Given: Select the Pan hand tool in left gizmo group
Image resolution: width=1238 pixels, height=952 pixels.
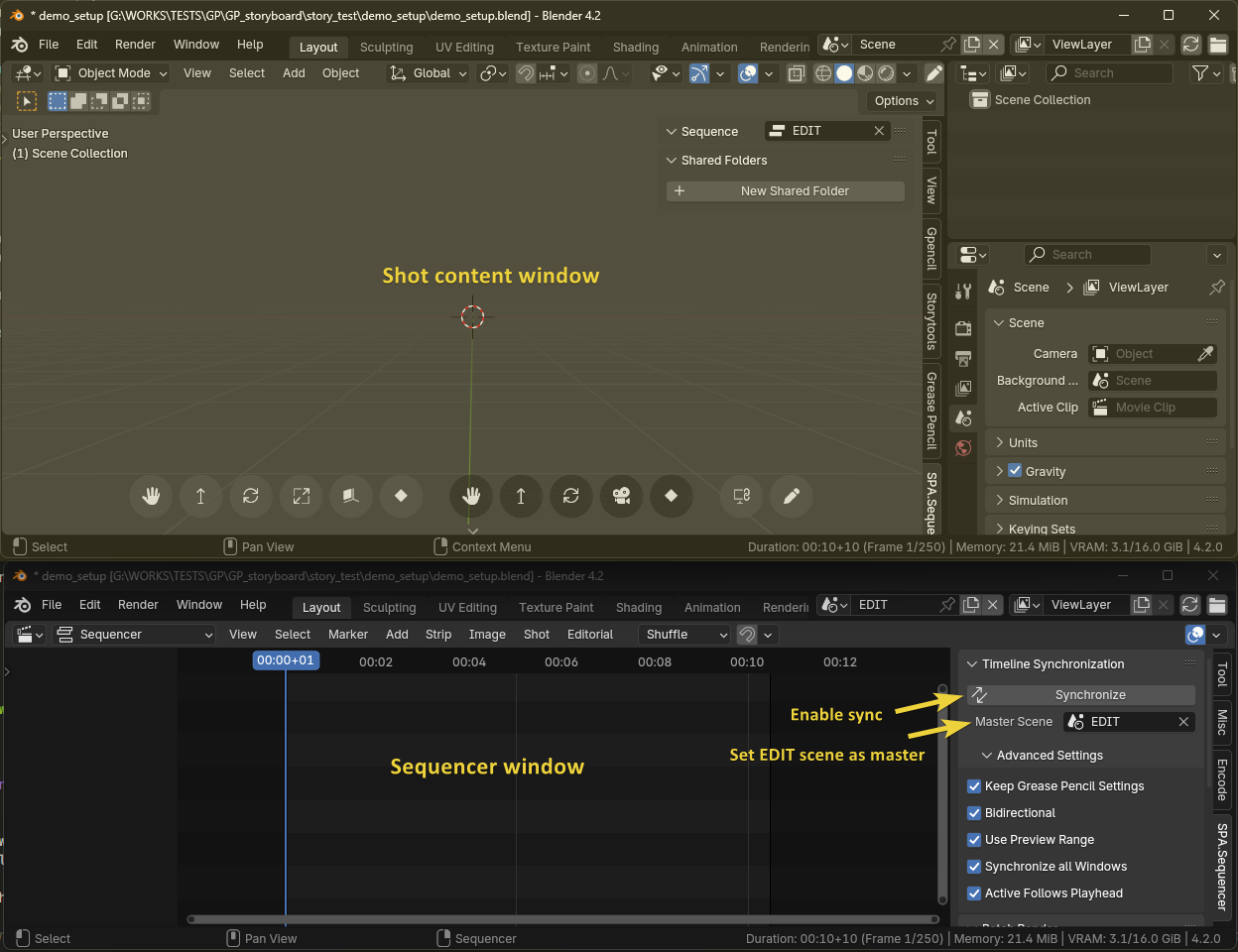Looking at the screenshot, I should coord(151,496).
